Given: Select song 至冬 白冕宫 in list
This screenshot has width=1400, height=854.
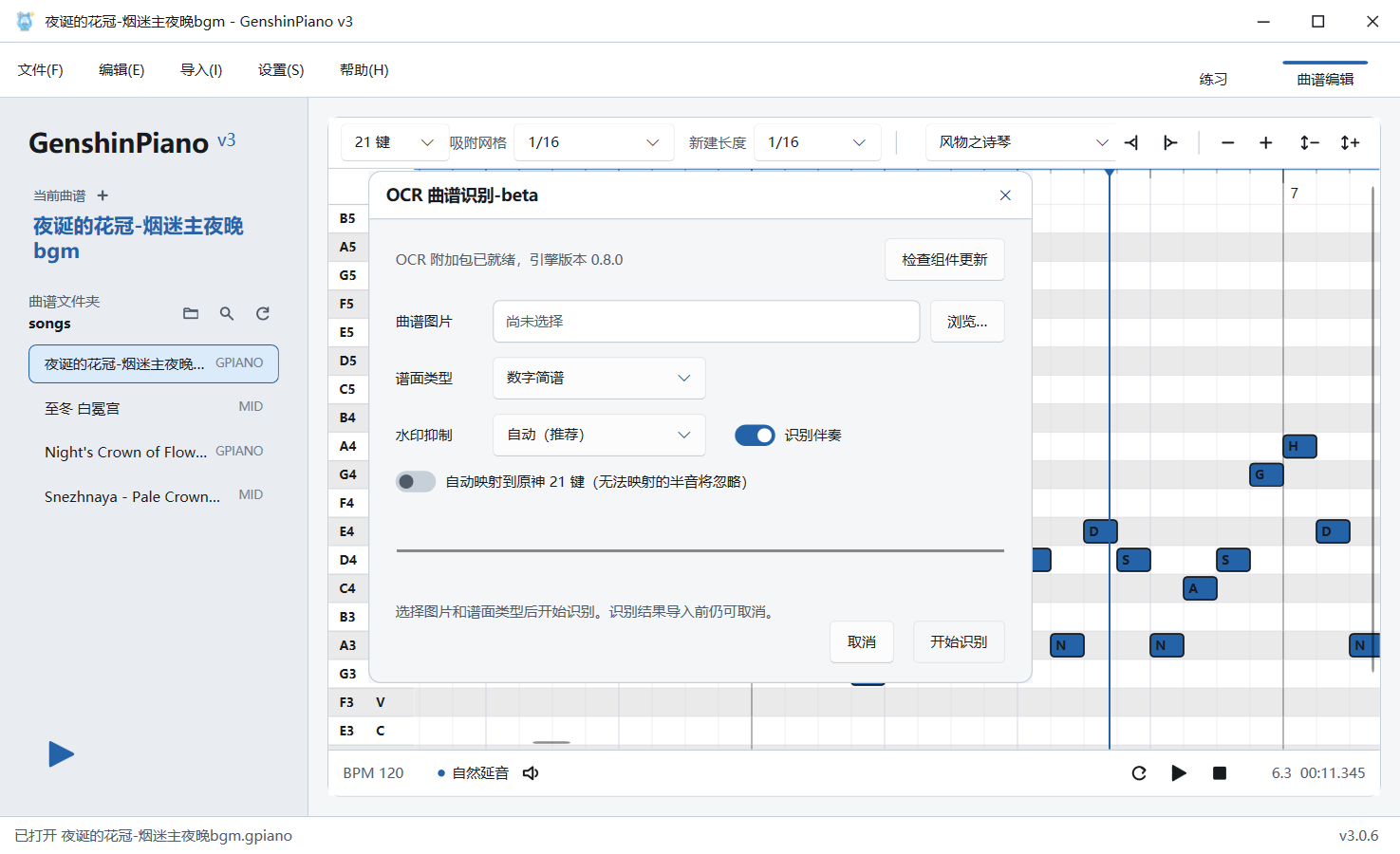Looking at the screenshot, I should point(154,408).
